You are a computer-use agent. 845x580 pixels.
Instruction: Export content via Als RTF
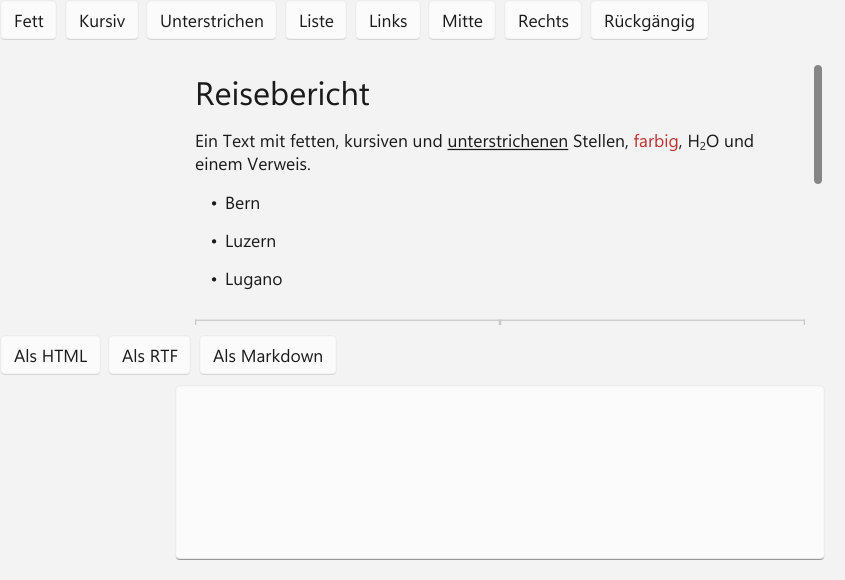click(150, 356)
